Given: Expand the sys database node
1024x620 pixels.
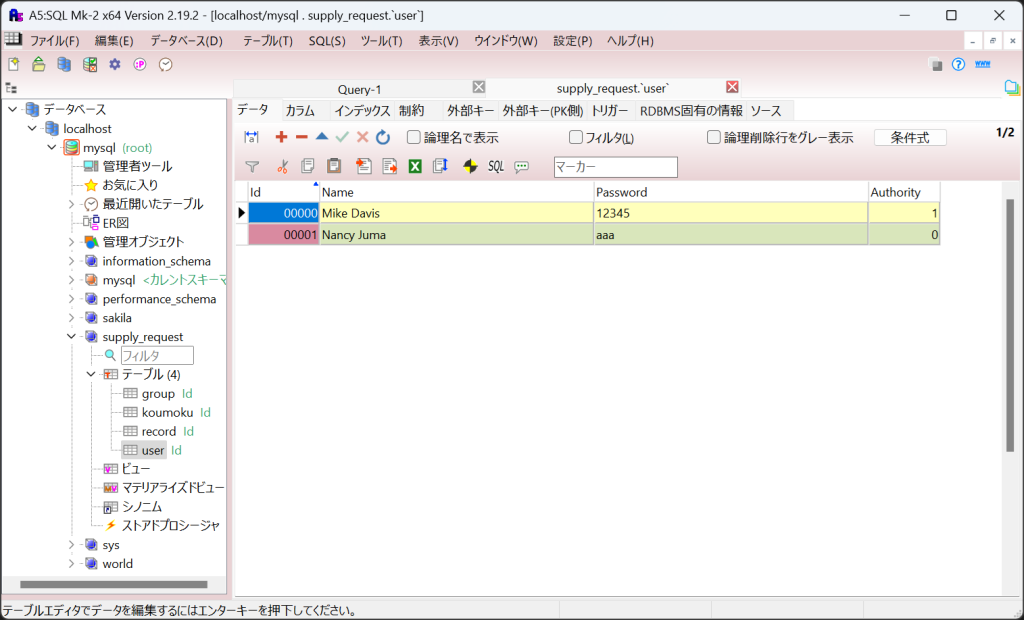Looking at the screenshot, I should click(72, 545).
